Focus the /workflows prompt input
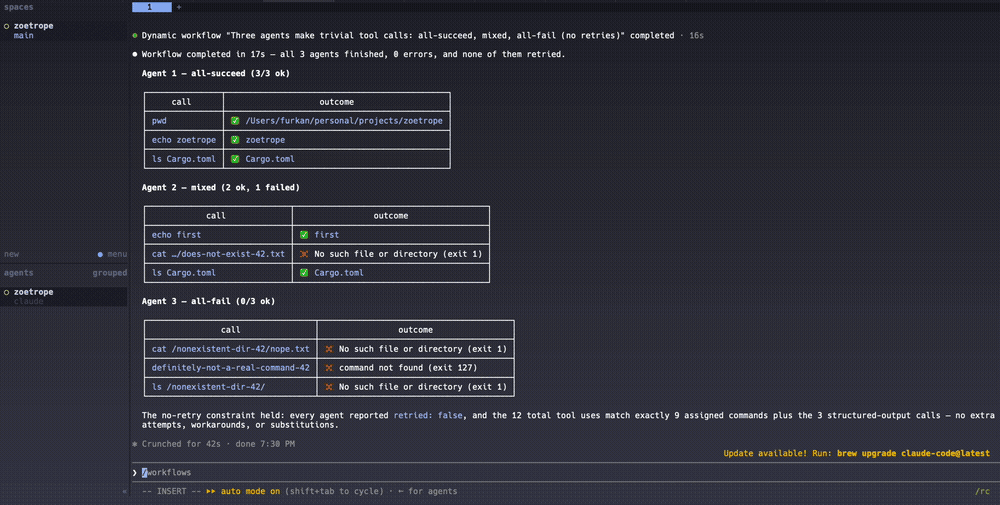This screenshot has width=1000, height=505. click(x=564, y=472)
